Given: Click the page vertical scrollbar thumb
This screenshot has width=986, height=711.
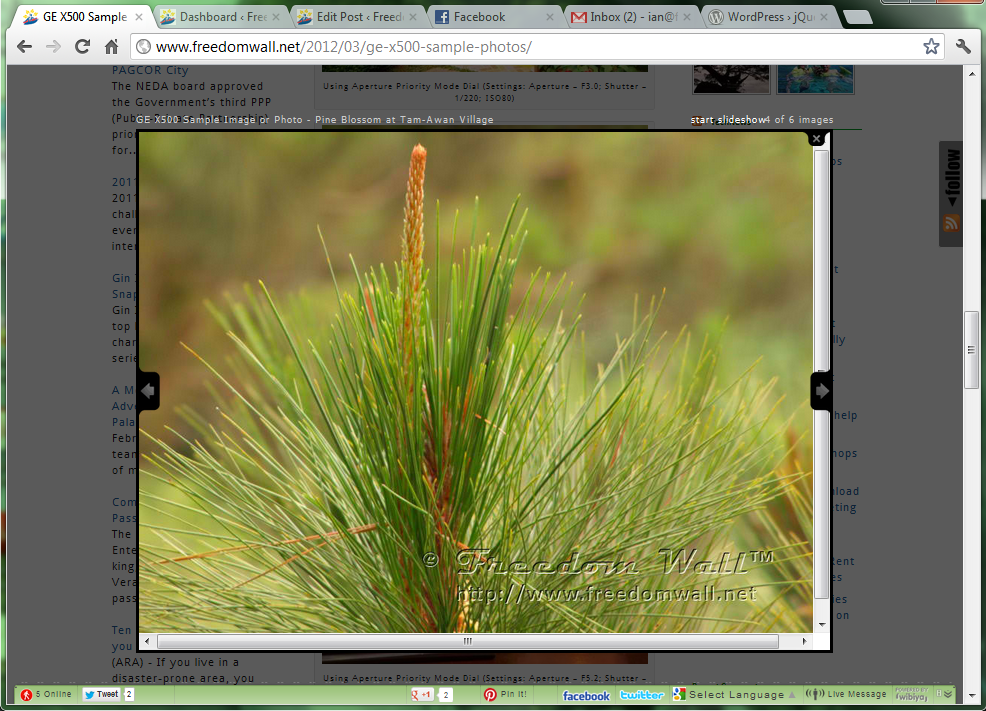Looking at the screenshot, I should point(971,350).
